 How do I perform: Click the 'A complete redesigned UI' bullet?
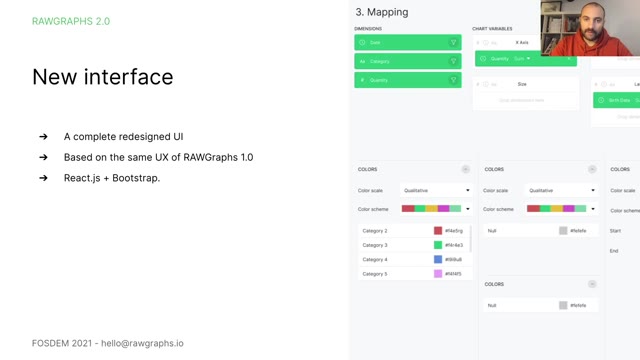coord(123,136)
